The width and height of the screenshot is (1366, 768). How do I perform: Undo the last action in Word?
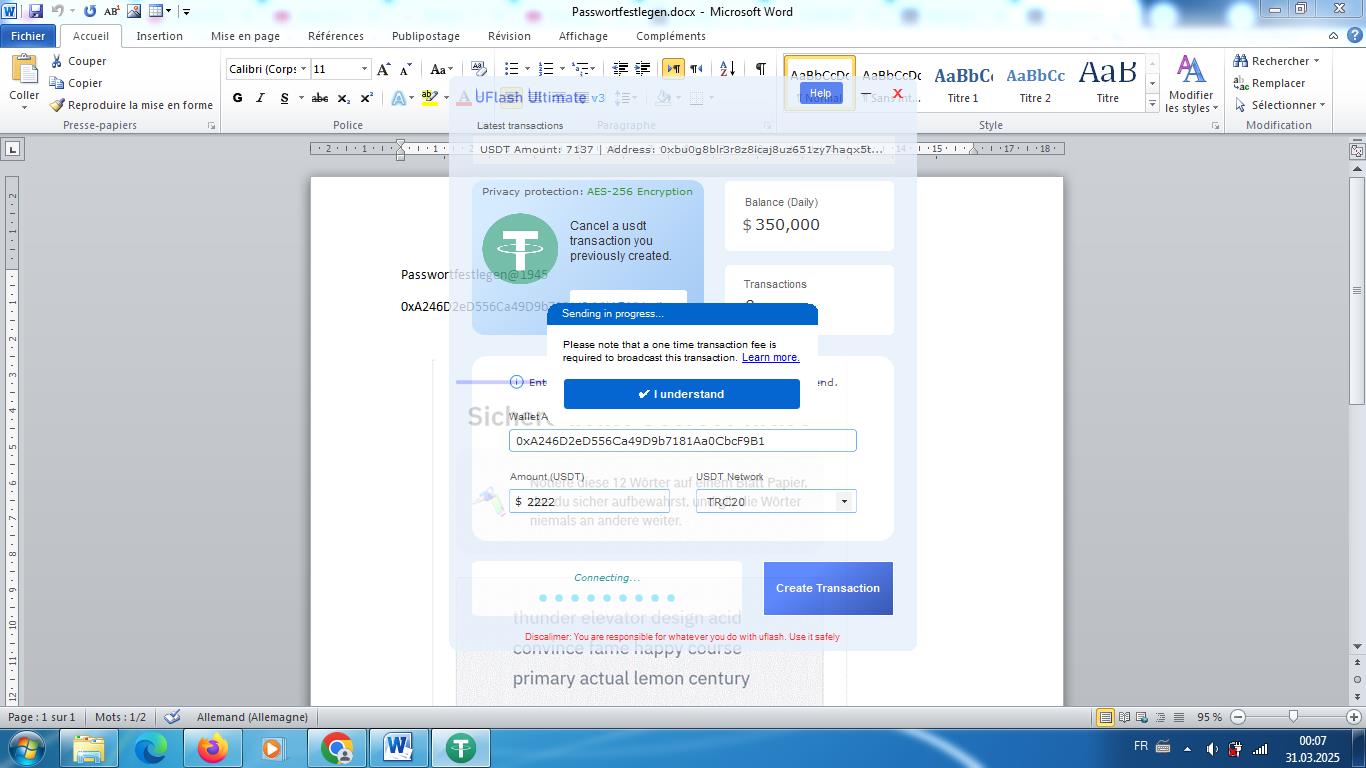[57, 11]
